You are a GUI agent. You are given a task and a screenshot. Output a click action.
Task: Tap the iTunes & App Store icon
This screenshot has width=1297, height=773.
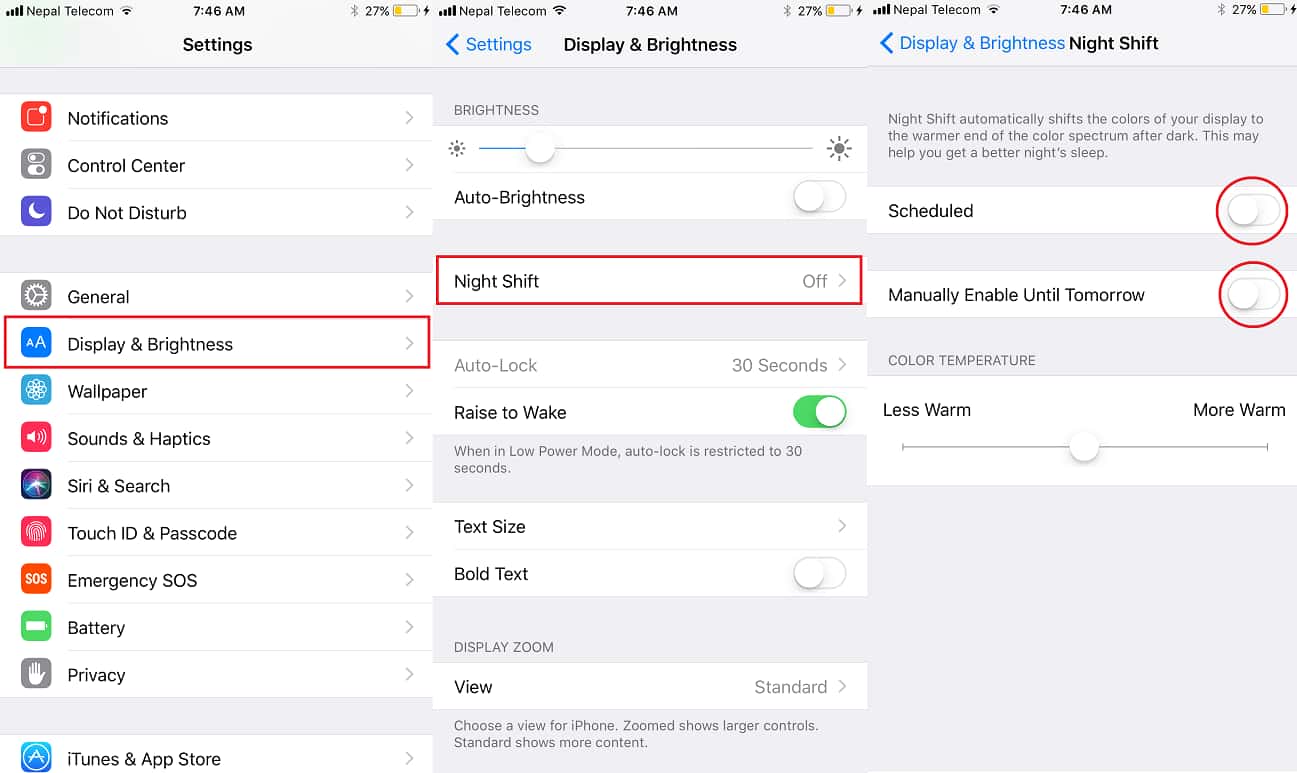36,758
